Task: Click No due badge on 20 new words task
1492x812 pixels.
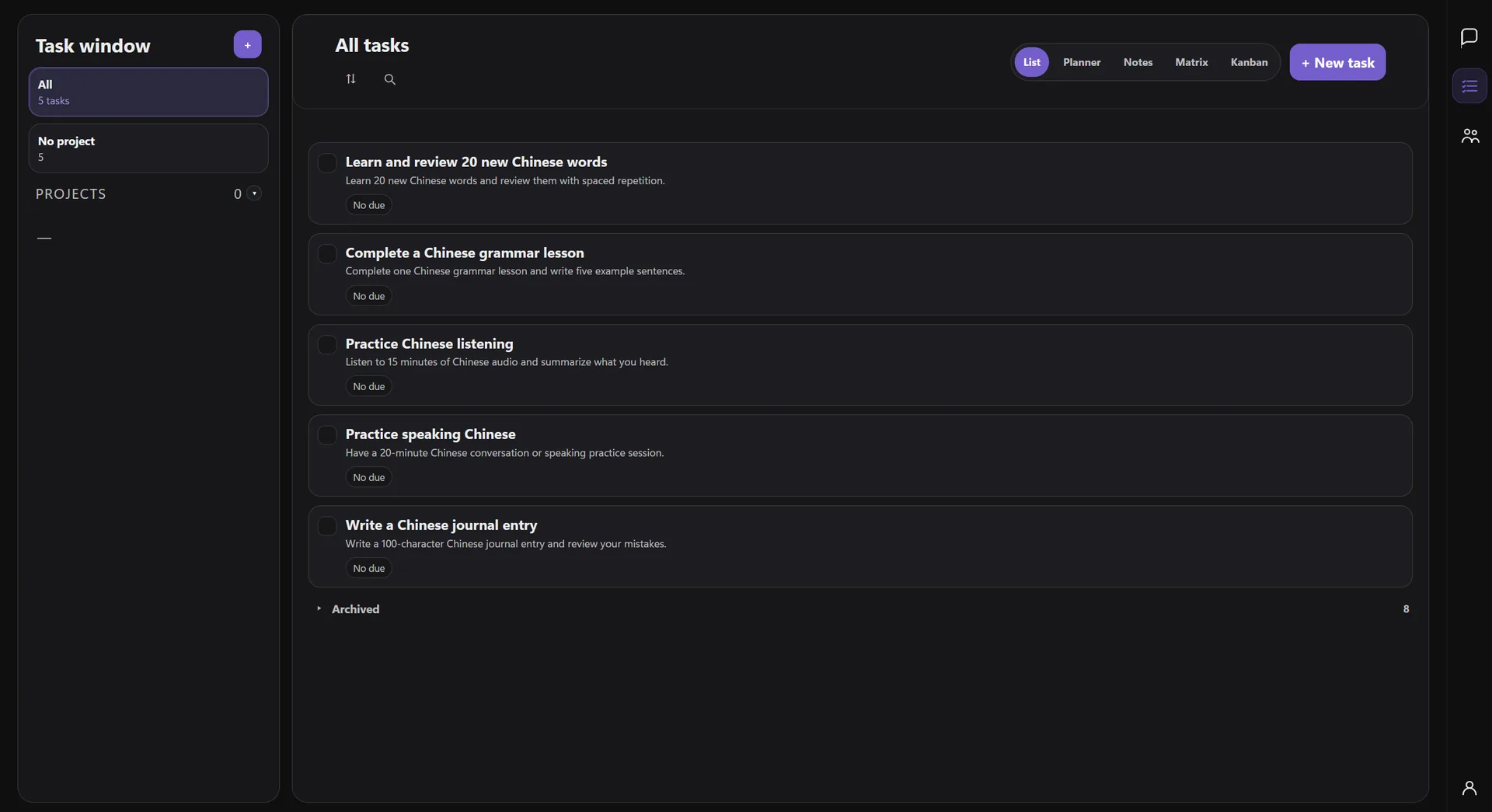Action: 368,205
